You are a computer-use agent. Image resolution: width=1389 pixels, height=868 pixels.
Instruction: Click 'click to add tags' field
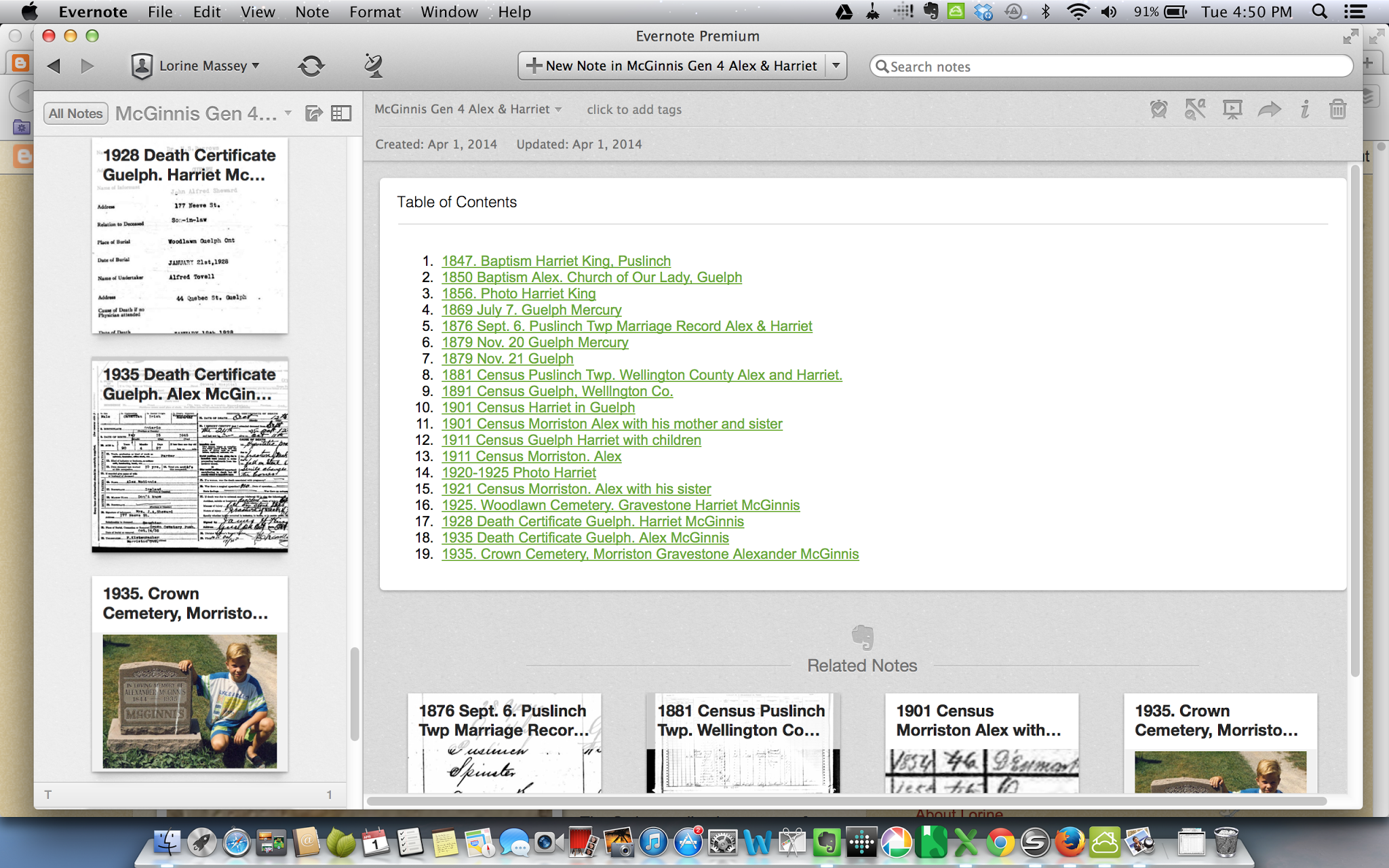[x=633, y=109]
